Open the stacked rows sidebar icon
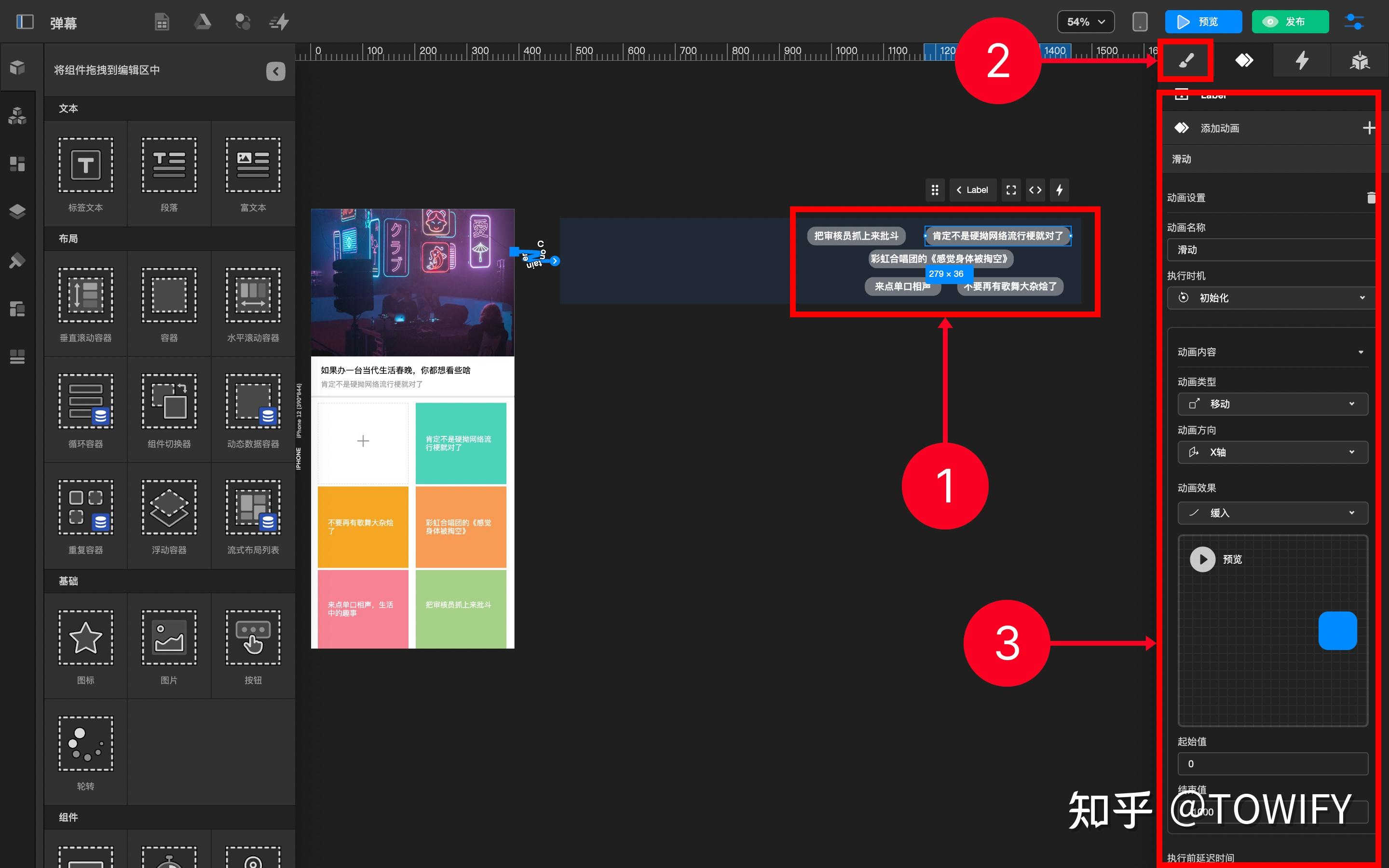Image resolution: width=1389 pixels, height=868 pixels. tap(17, 356)
